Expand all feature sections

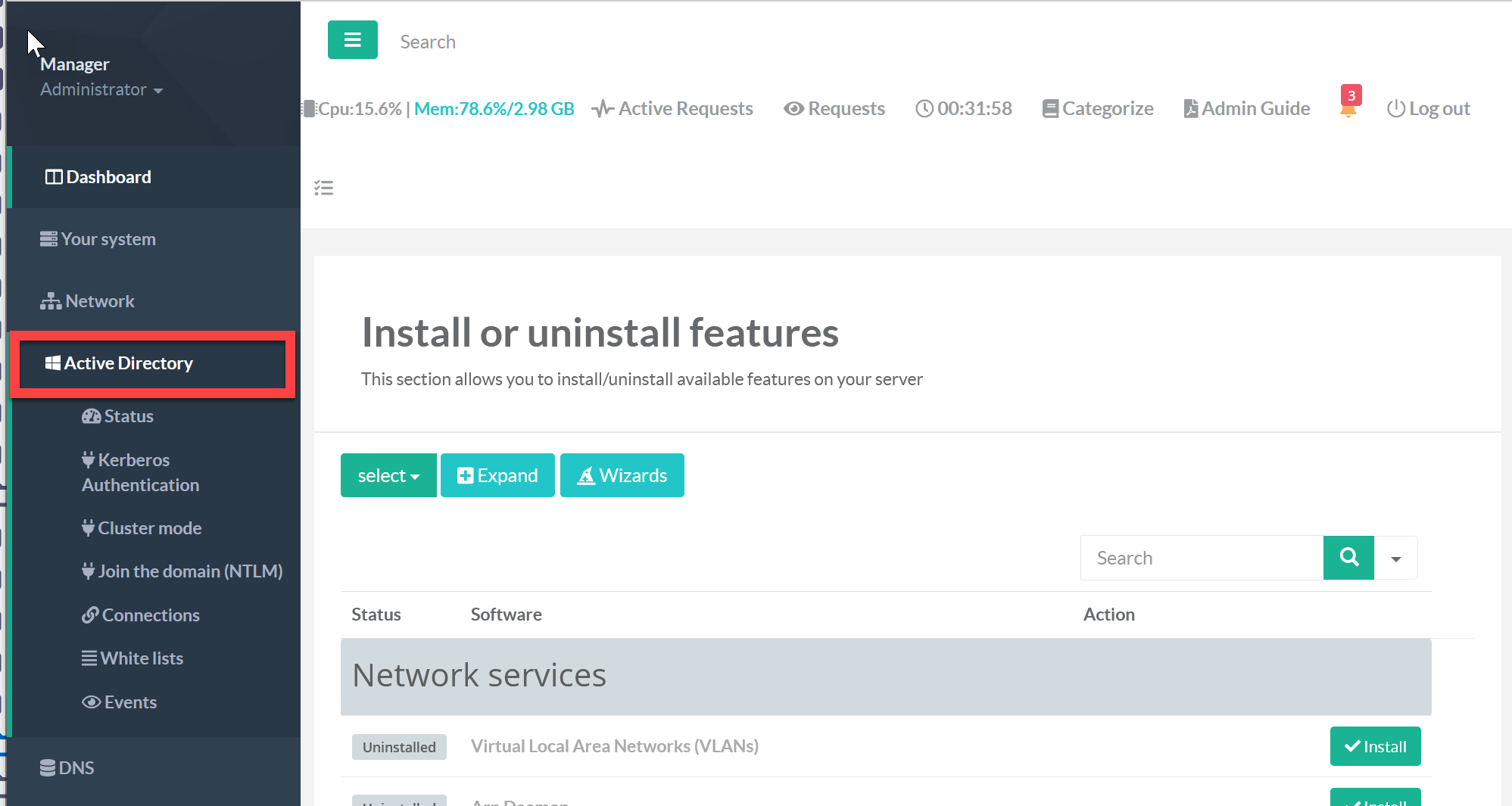tap(497, 476)
